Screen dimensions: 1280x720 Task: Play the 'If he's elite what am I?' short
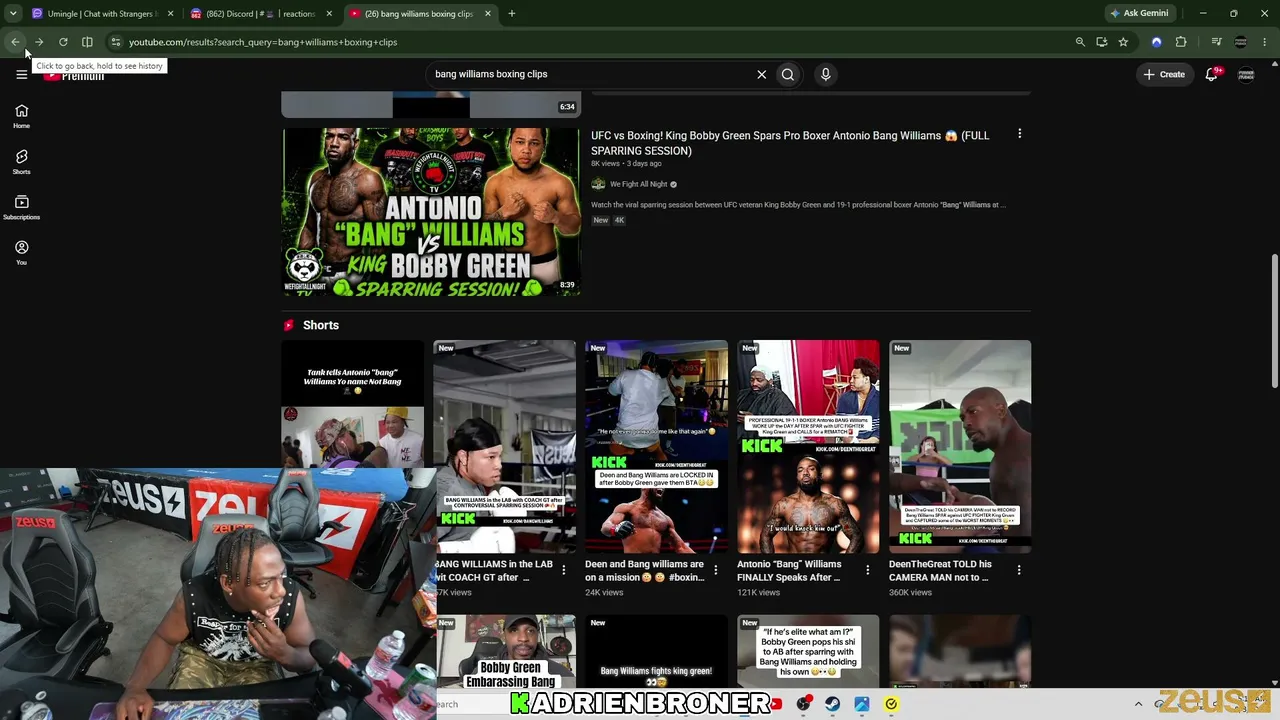[x=808, y=651]
